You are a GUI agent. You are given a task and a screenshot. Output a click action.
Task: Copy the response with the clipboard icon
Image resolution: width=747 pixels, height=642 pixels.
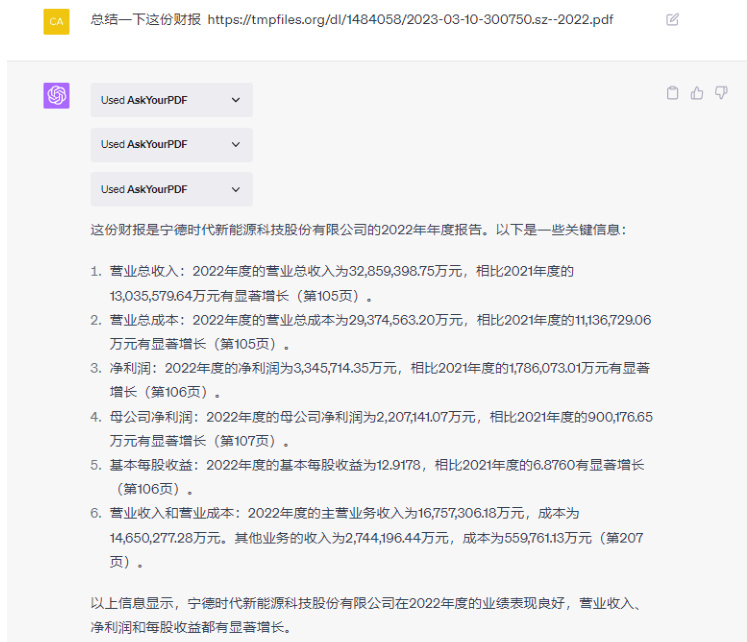[x=673, y=93]
